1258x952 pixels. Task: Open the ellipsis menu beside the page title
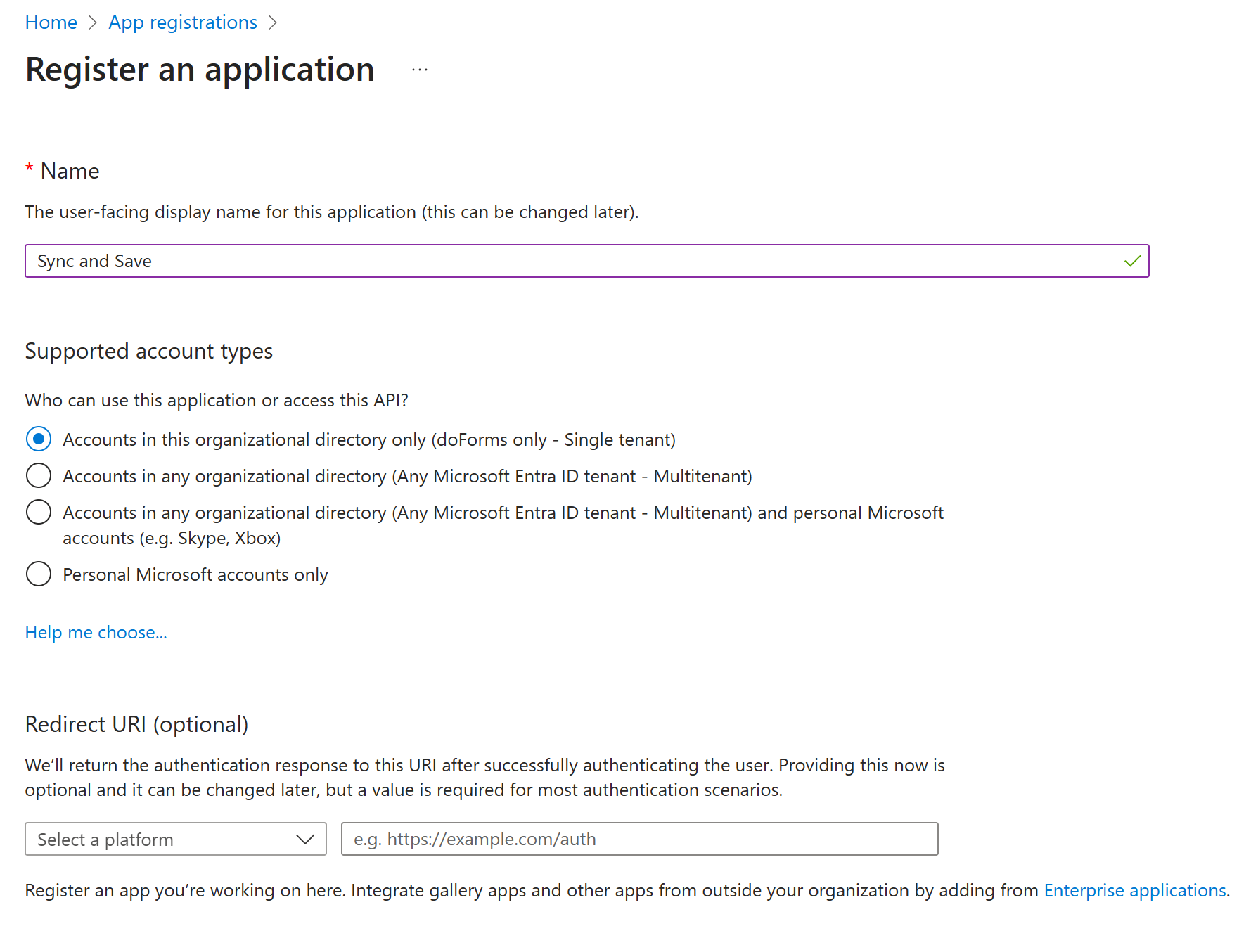point(418,69)
